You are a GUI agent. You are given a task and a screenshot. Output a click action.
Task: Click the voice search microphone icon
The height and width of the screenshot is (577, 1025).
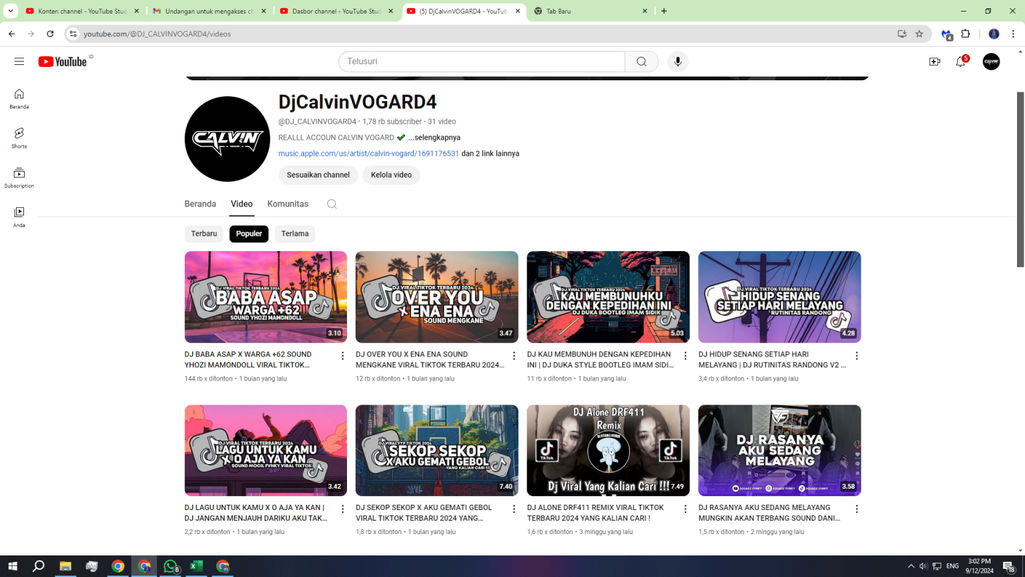[x=677, y=61]
